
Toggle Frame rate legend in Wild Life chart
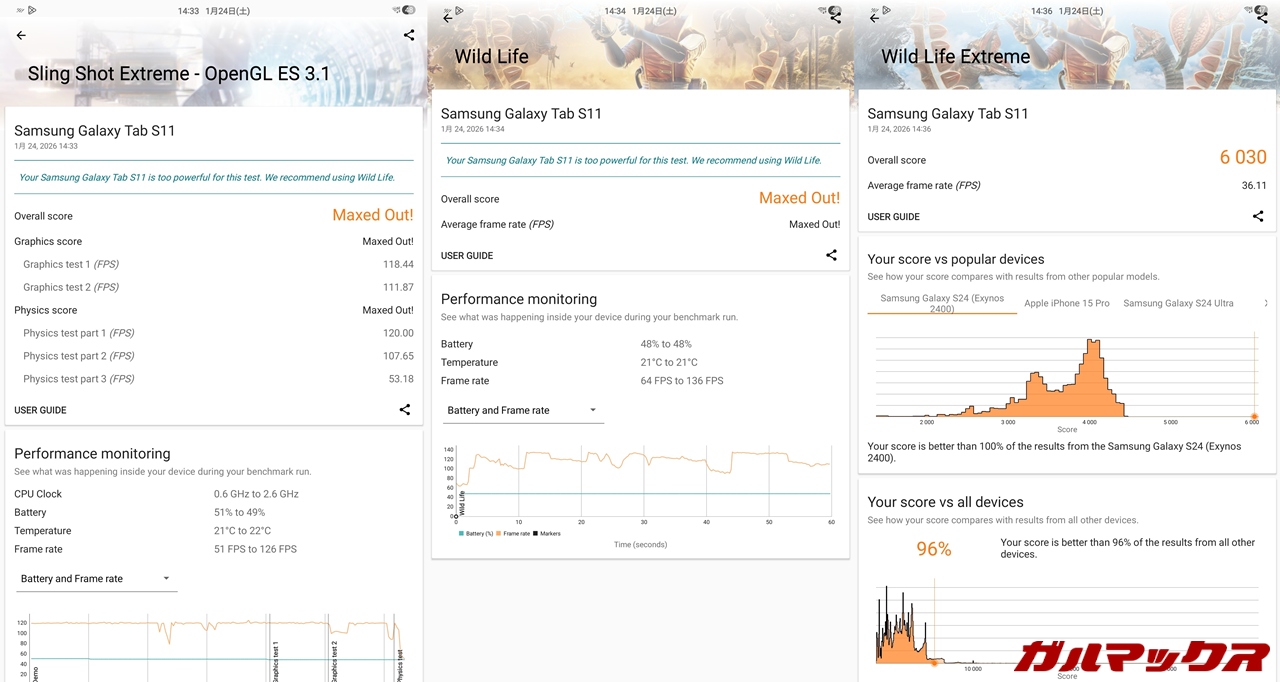tap(513, 534)
